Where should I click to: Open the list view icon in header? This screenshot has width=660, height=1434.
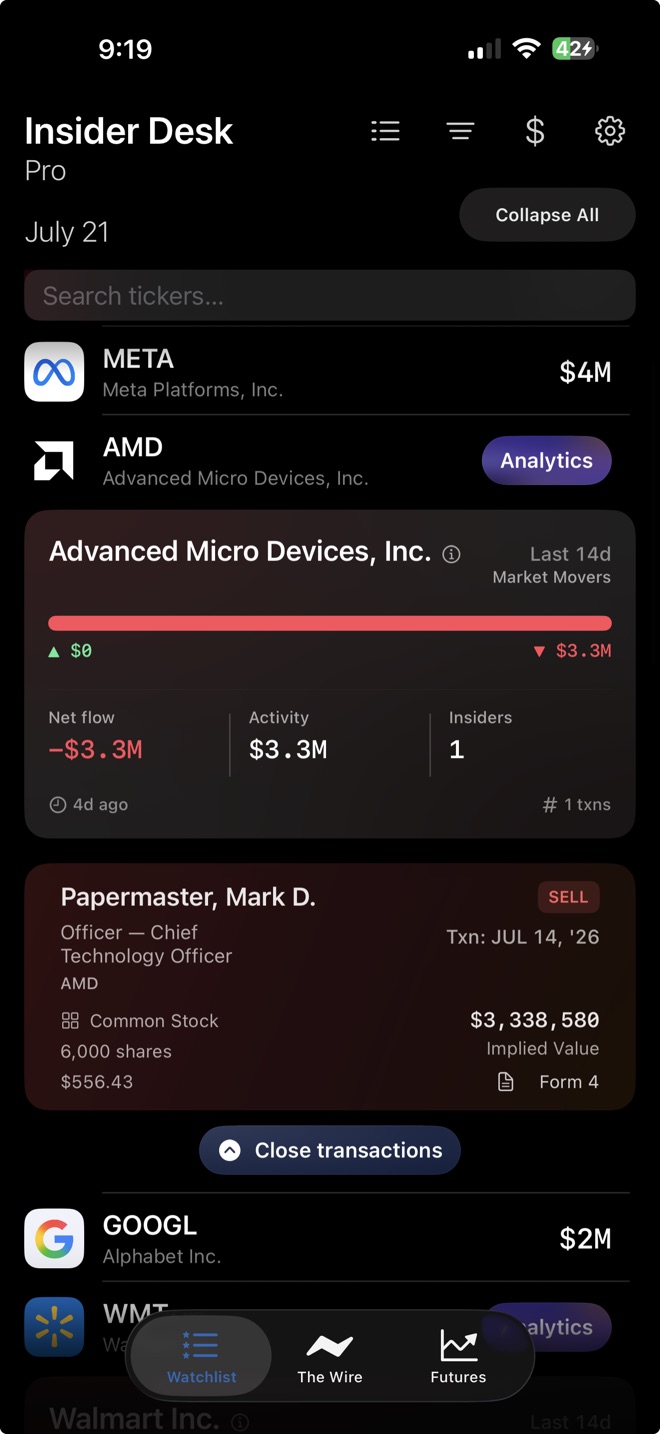[x=385, y=131]
